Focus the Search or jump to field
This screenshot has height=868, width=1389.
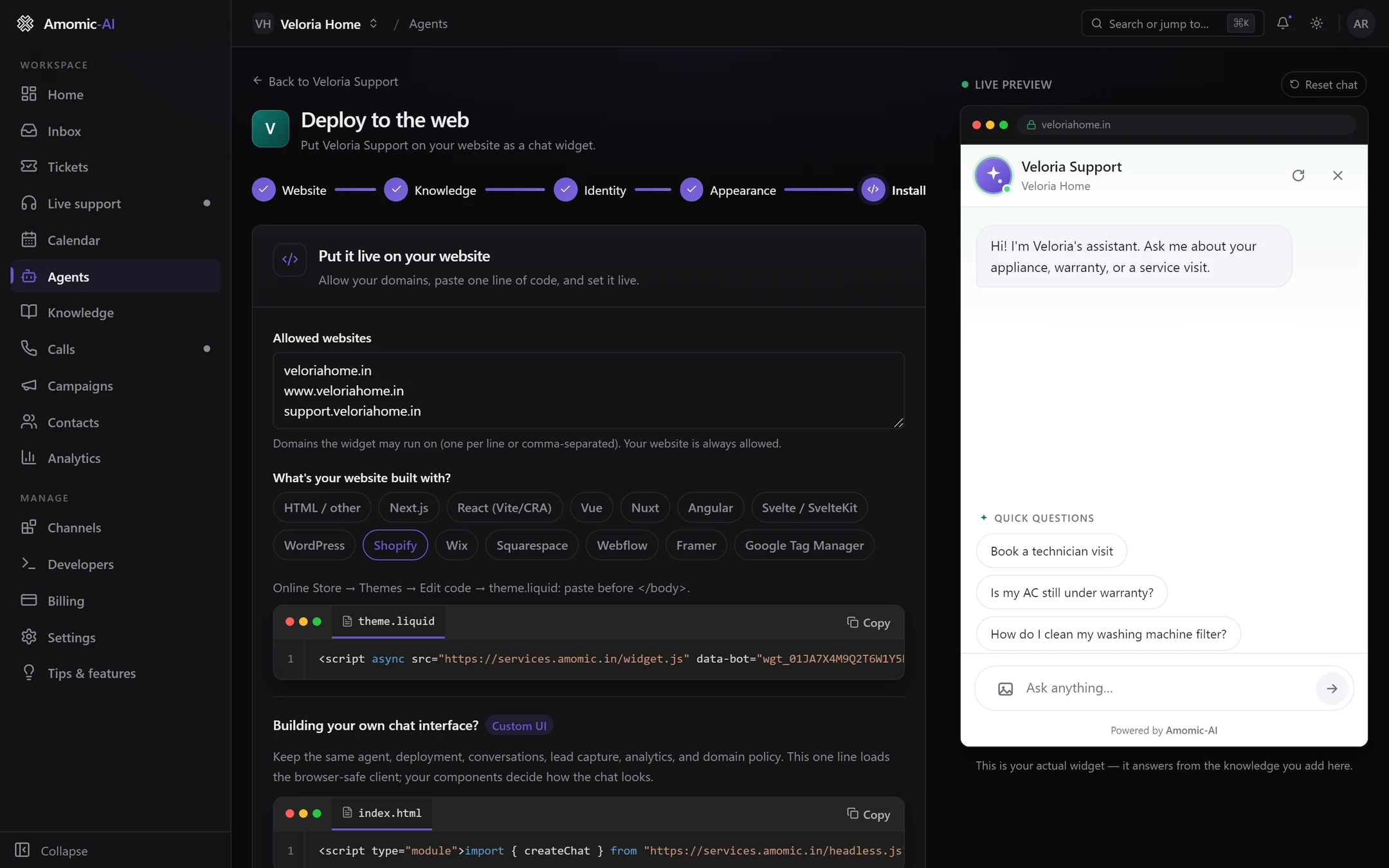tap(1172, 24)
